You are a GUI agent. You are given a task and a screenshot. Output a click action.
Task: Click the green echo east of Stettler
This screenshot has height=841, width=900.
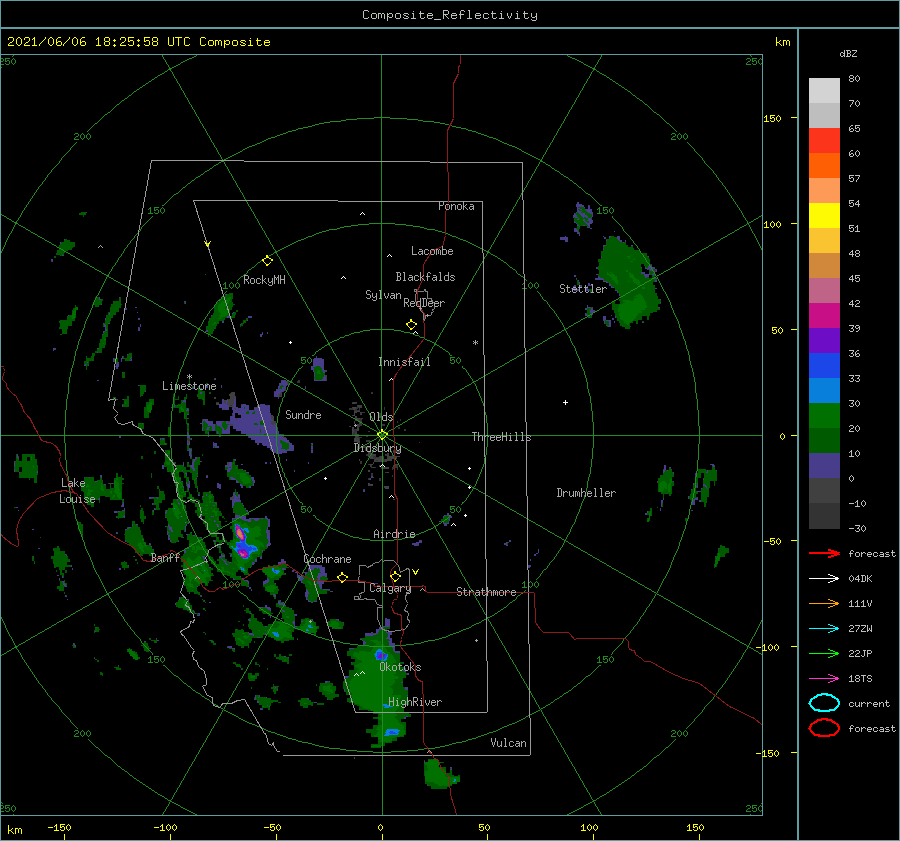[629, 284]
